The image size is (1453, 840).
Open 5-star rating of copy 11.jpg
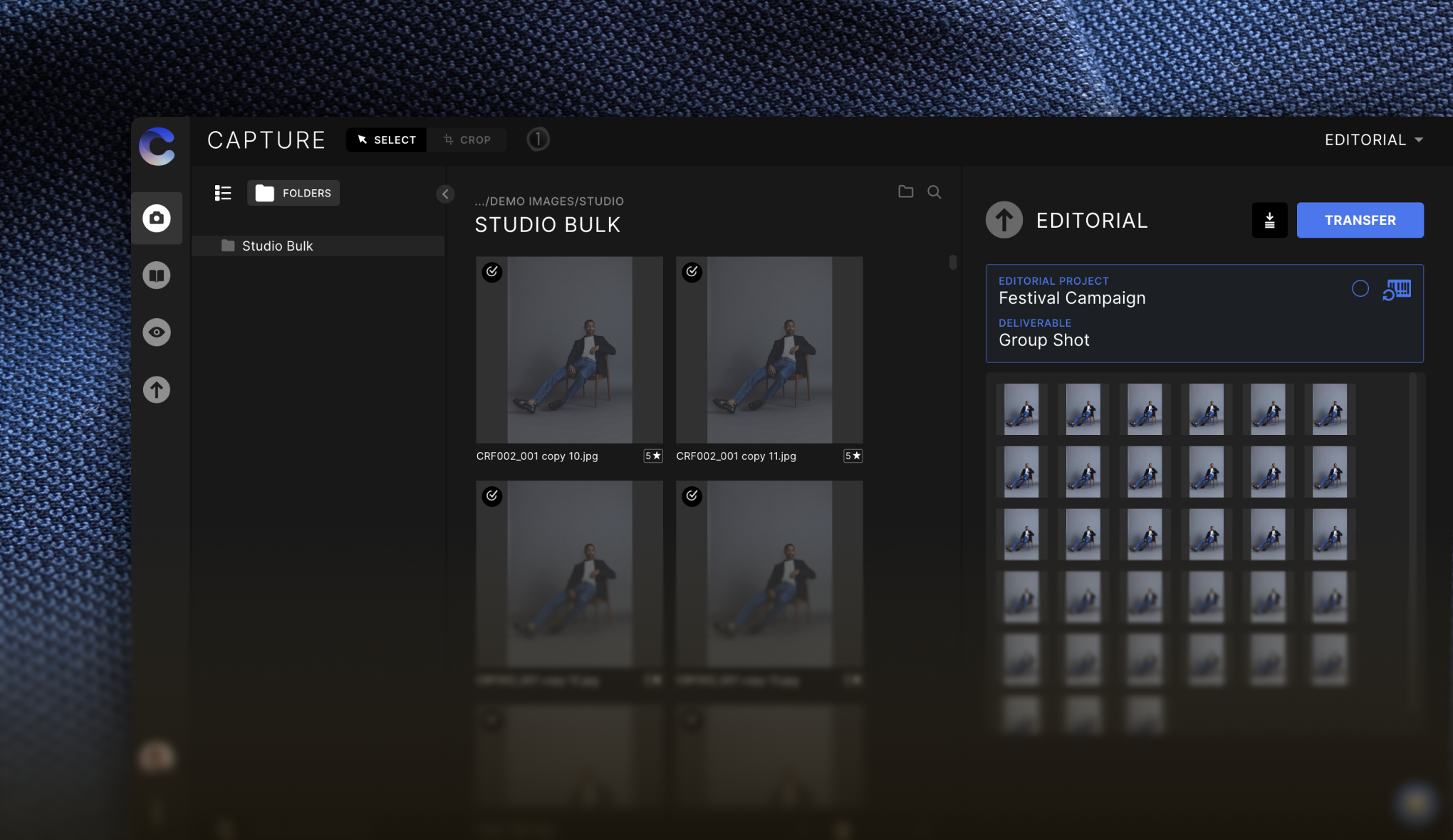pyautogui.click(x=853, y=456)
